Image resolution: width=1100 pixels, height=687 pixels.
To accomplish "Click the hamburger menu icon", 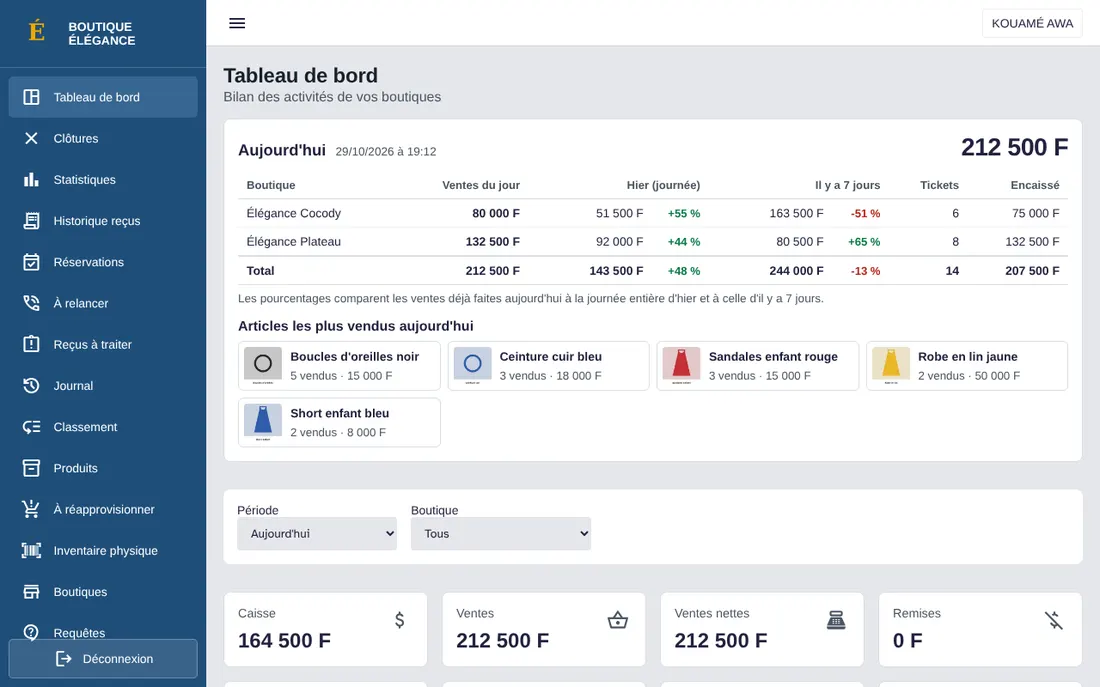I will coord(237,23).
